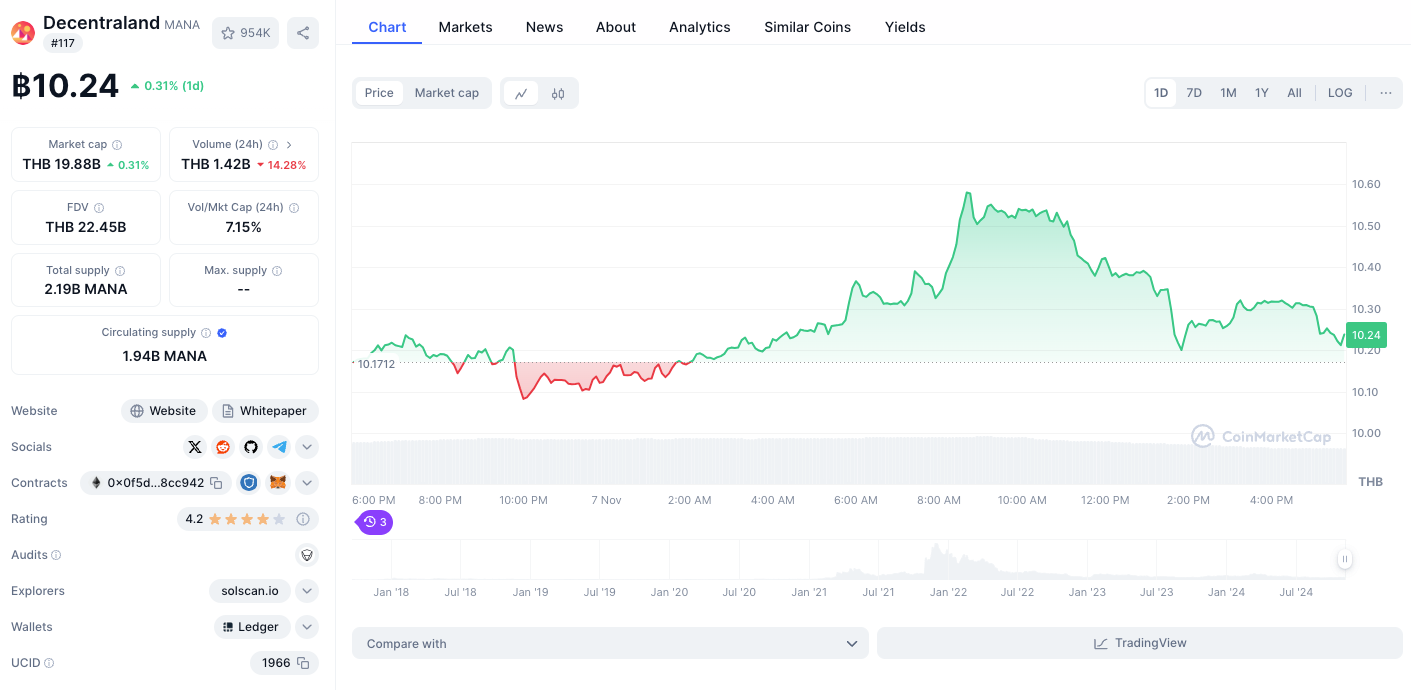Open the TradingView chart button
The image size is (1411, 690).
[x=1140, y=643]
